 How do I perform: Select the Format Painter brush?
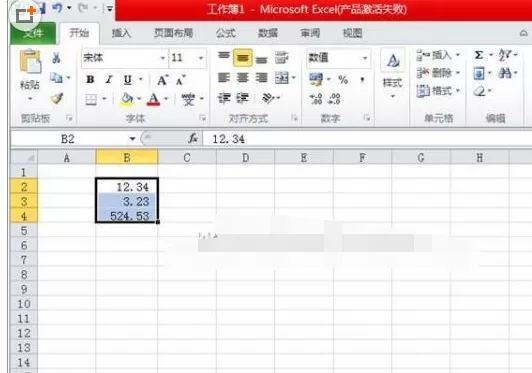[57, 98]
